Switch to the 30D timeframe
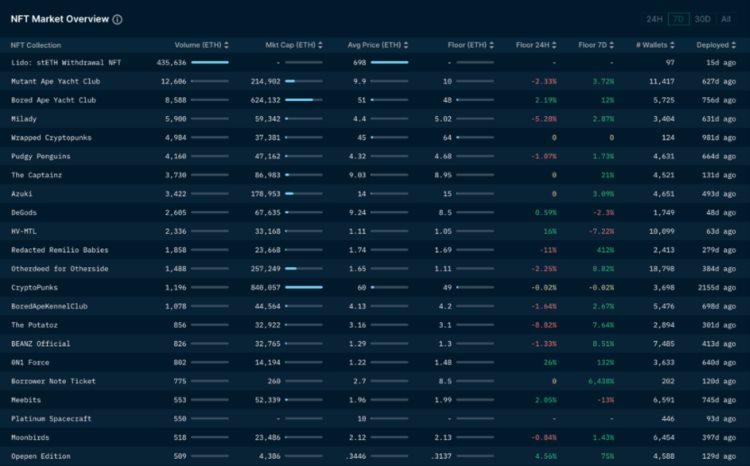Viewport: 750px width, 466px height. pos(703,19)
